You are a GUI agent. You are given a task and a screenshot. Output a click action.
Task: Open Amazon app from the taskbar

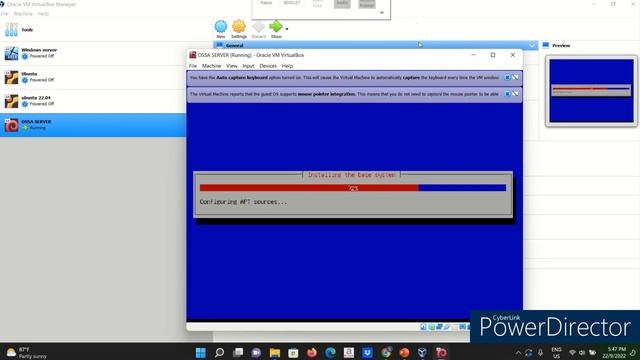(x=349, y=353)
